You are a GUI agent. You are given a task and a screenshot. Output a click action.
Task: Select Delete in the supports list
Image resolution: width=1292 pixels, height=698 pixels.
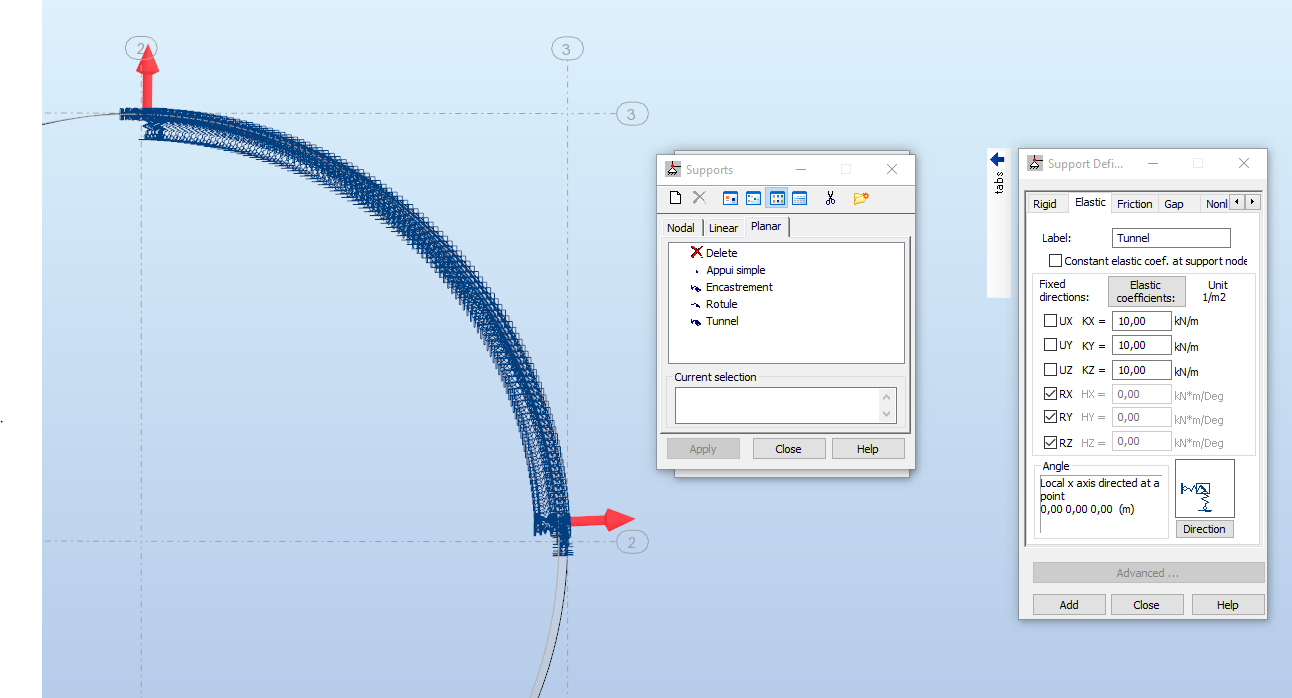coord(721,253)
